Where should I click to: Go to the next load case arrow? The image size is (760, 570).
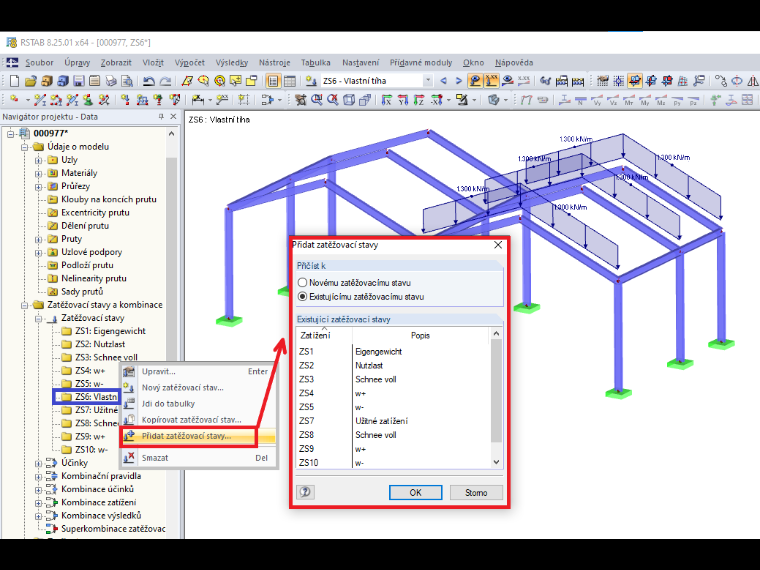[459, 81]
